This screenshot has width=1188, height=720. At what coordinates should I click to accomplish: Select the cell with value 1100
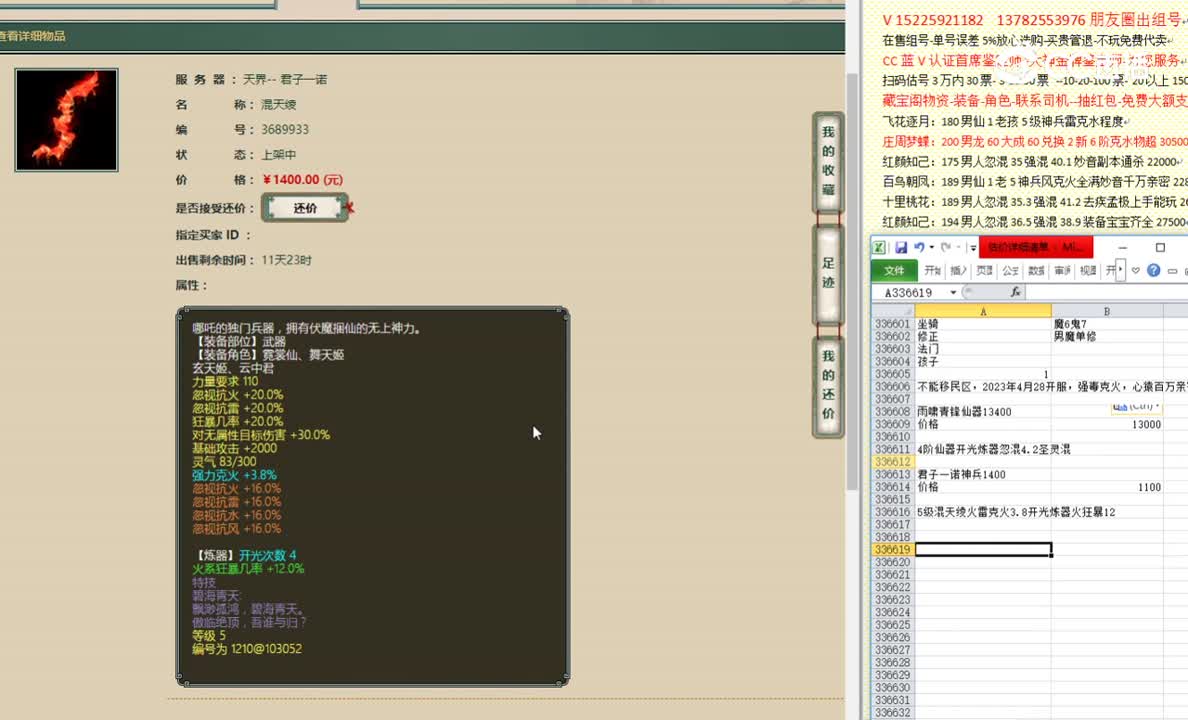pos(1107,487)
